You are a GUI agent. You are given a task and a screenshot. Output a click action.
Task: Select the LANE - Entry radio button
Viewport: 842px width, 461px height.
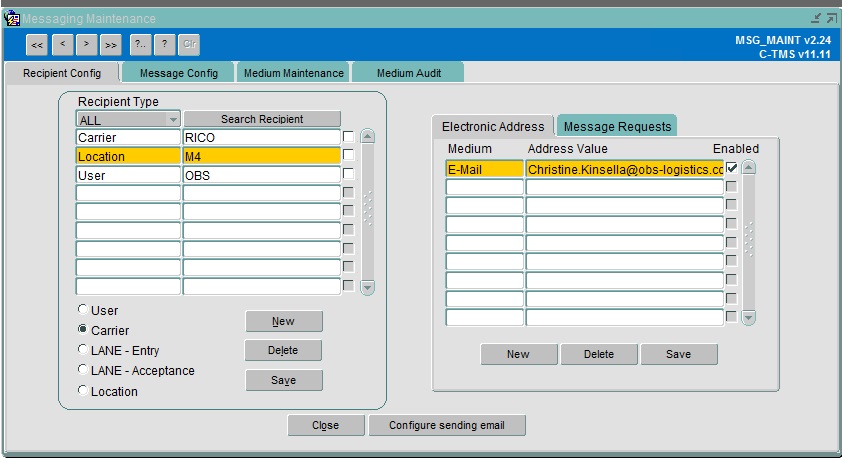83,349
